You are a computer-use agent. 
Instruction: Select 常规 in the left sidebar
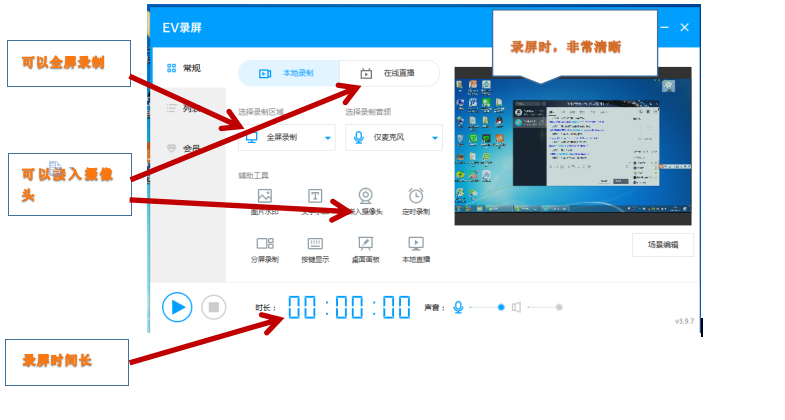184,68
